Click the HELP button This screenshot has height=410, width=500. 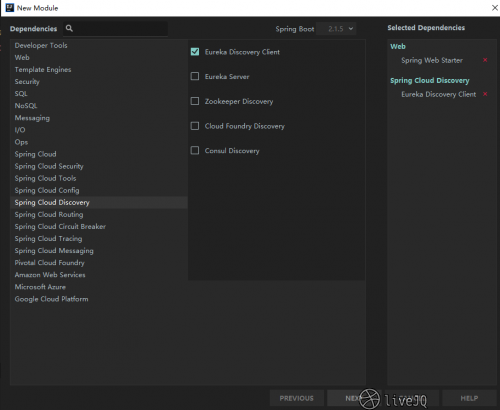click(x=469, y=398)
